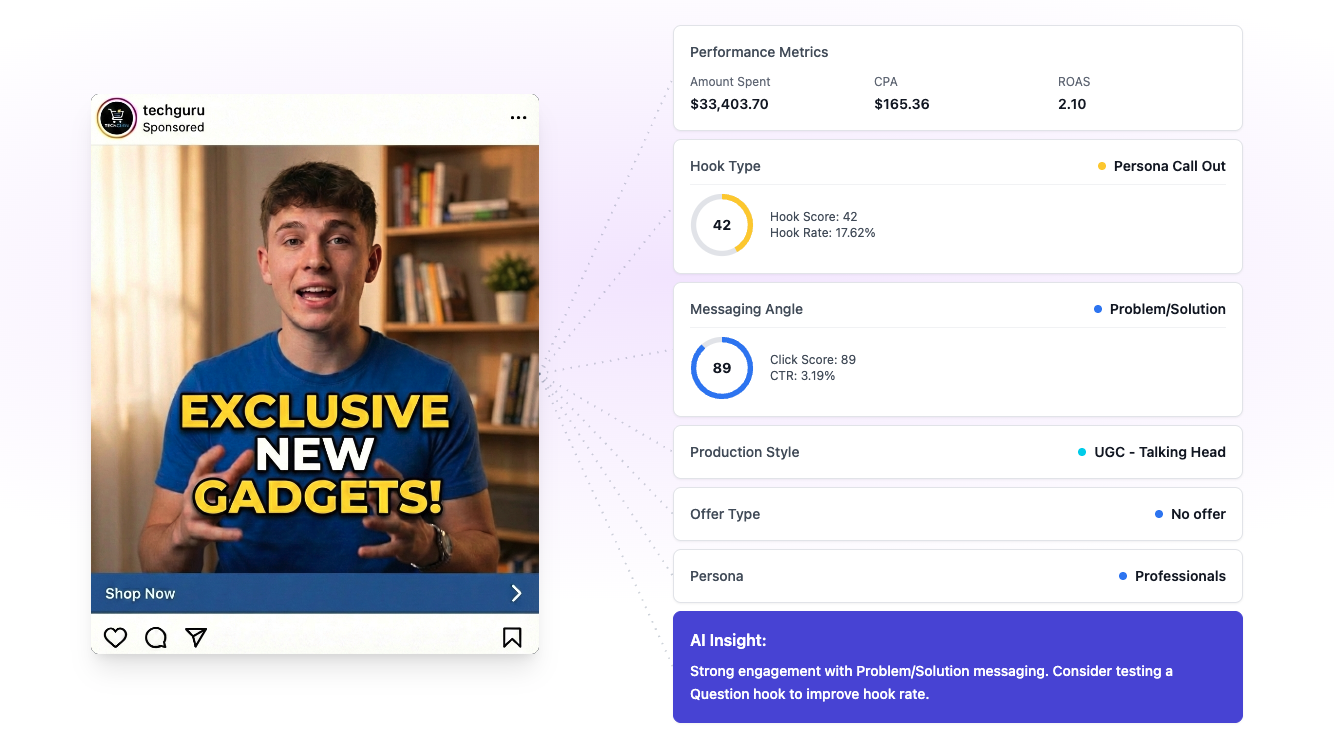Click the Production Style row label

[x=744, y=452]
